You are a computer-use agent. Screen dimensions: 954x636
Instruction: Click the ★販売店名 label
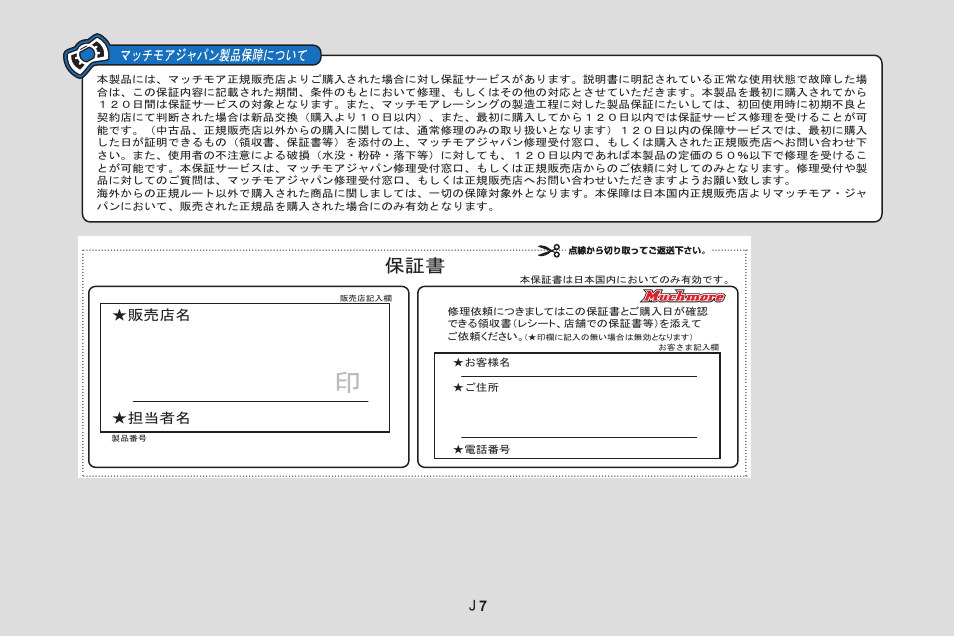point(151,315)
